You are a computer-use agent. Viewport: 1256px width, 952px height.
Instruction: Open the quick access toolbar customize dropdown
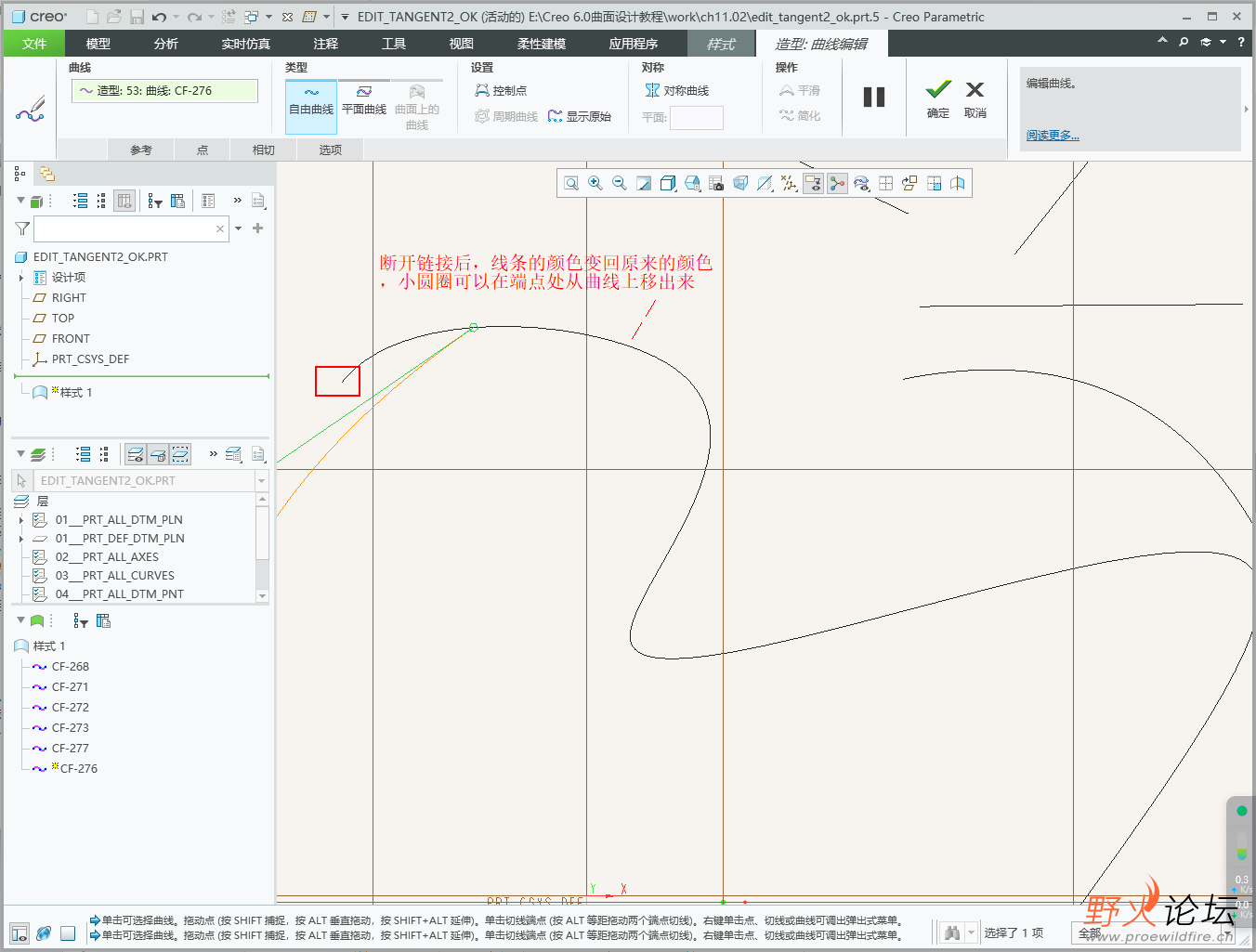345,17
